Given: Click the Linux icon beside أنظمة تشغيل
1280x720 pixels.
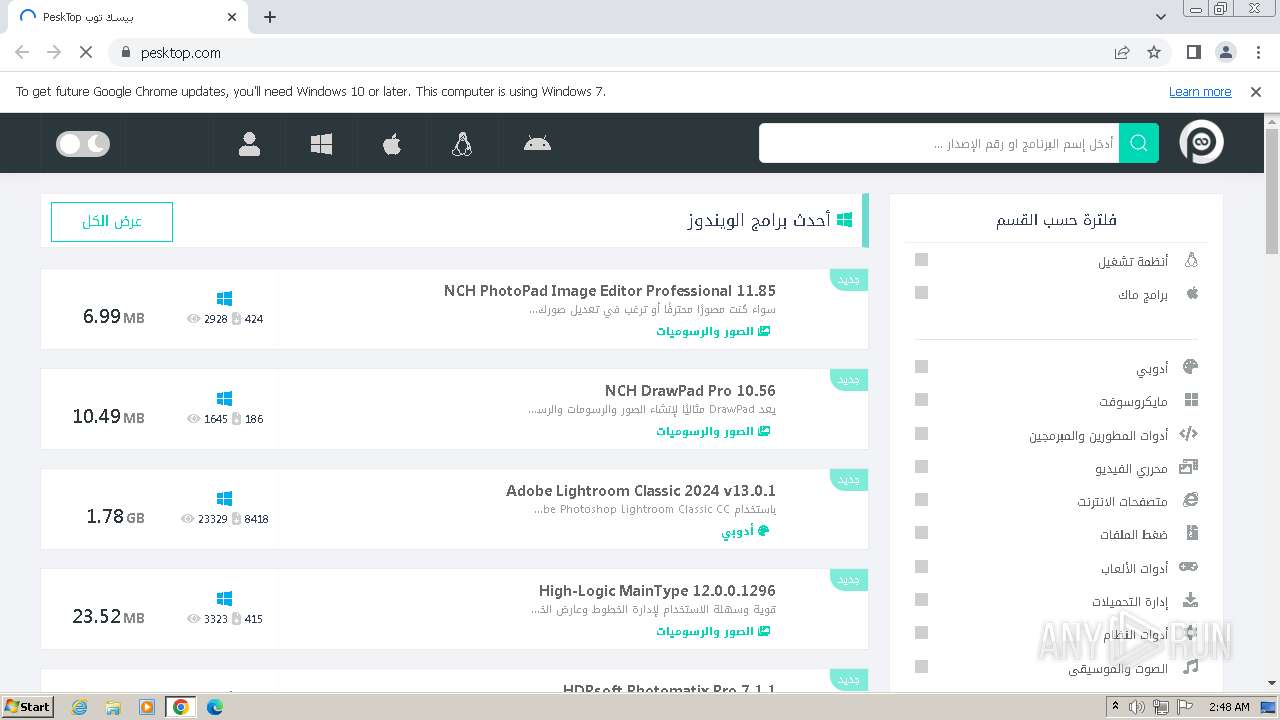Looking at the screenshot, I should tap(1191, 260).
